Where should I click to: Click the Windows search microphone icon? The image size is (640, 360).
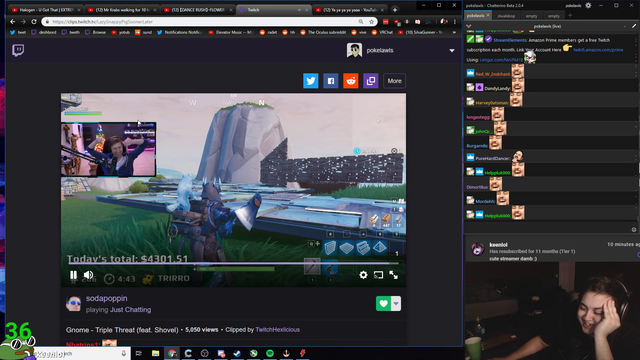(124, 353)
